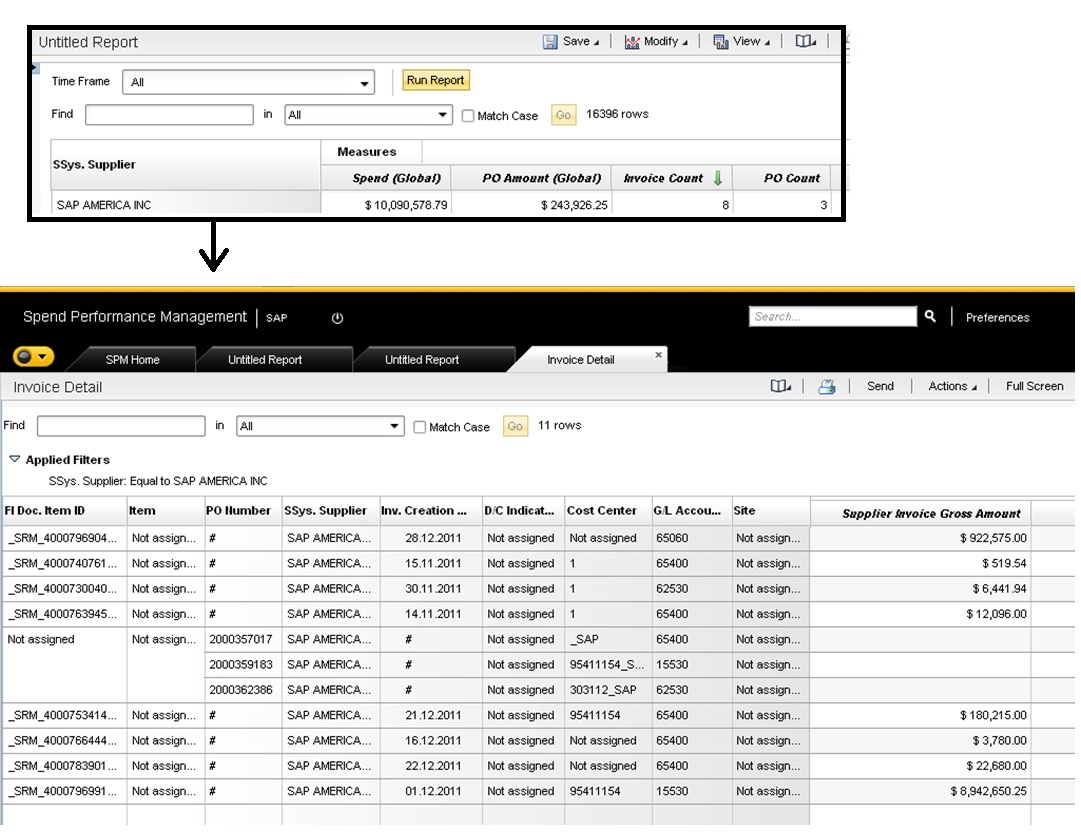Click the G/L account 65060 cell
Viewport: 1081px width, 833px height.
click(x=691, y=538)
